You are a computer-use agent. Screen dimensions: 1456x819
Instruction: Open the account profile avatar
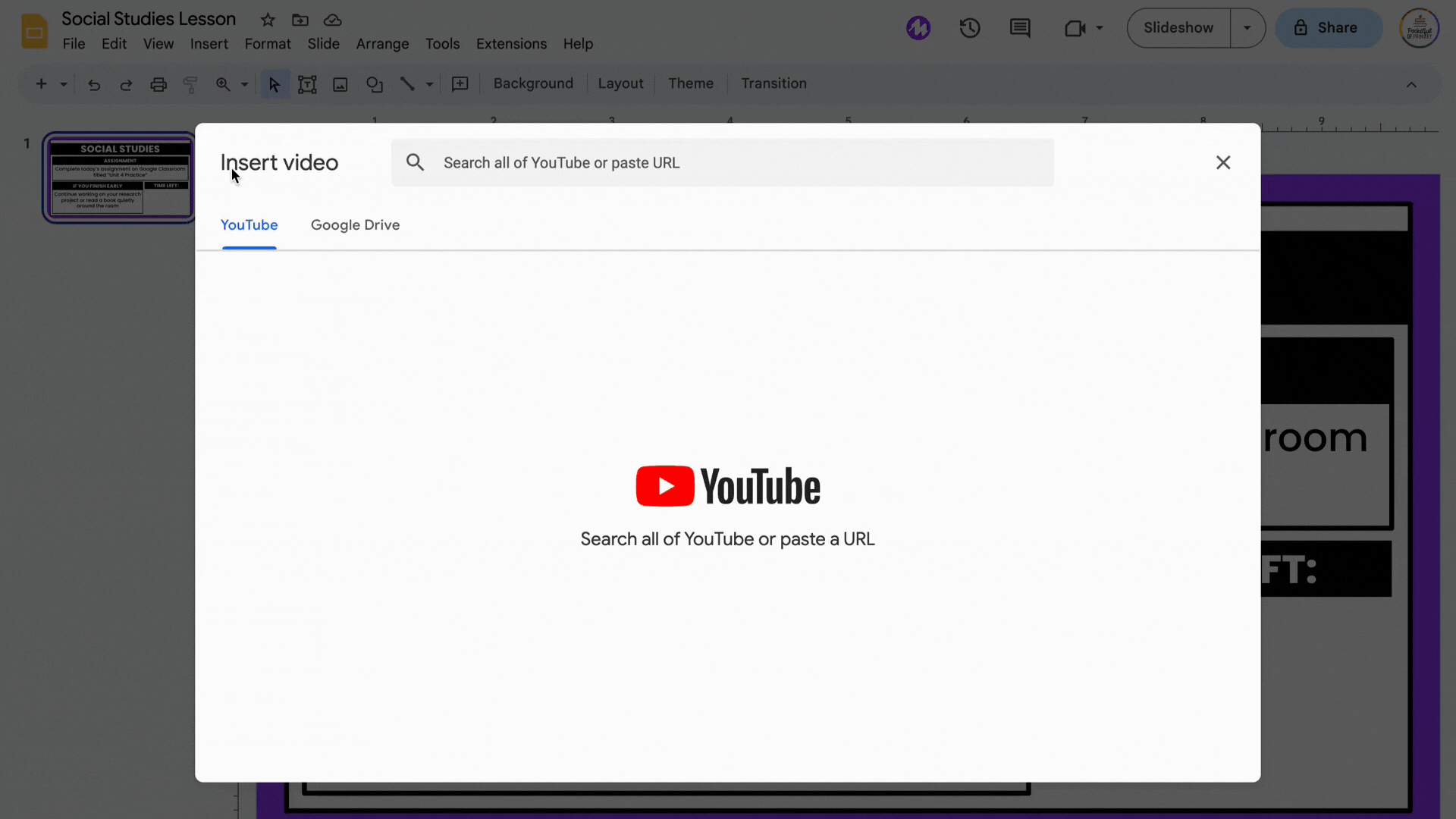(x=1419, y=28)
